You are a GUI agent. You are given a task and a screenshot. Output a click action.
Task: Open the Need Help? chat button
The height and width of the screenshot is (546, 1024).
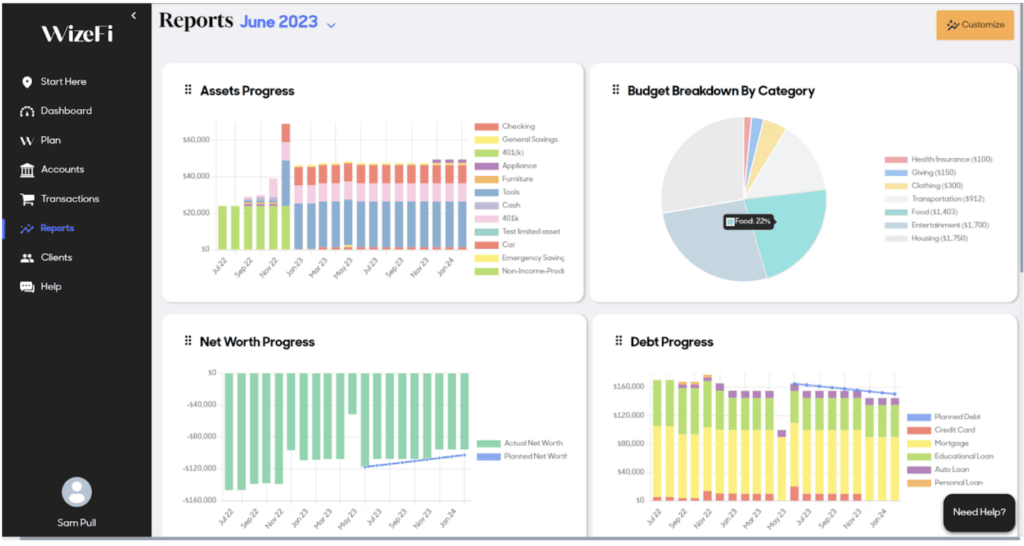[978, 512]
